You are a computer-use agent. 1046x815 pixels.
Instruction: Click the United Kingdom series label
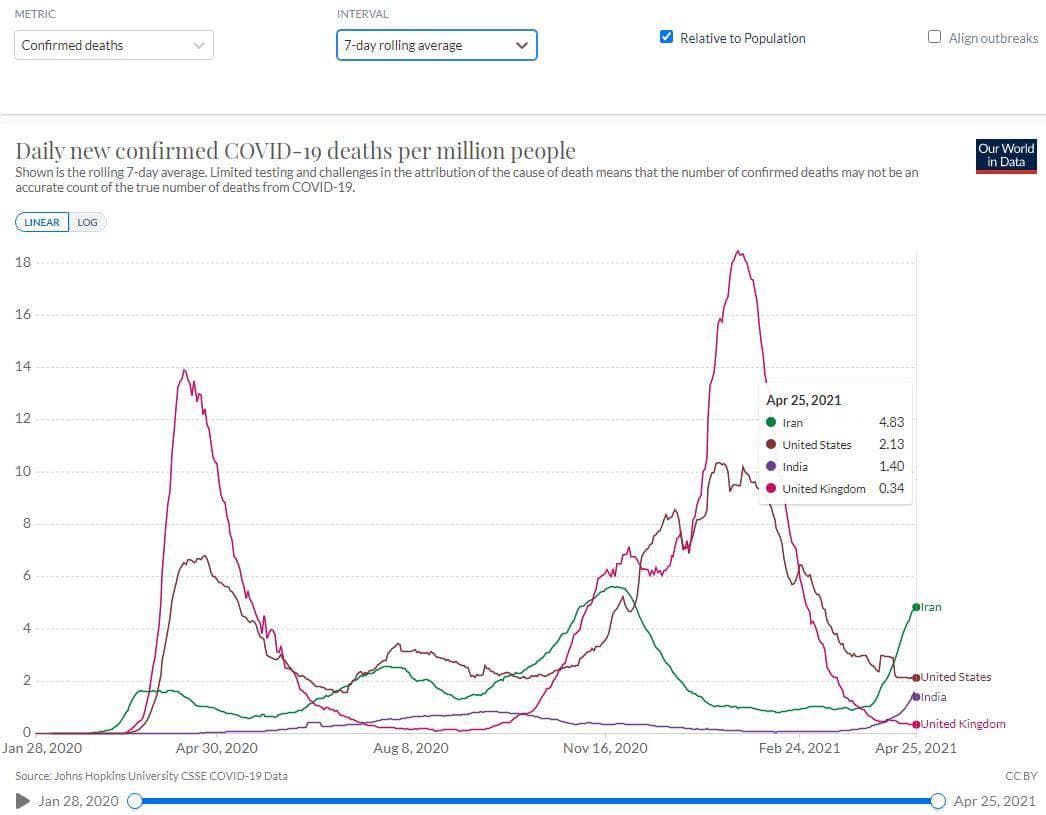pos(963,724)
